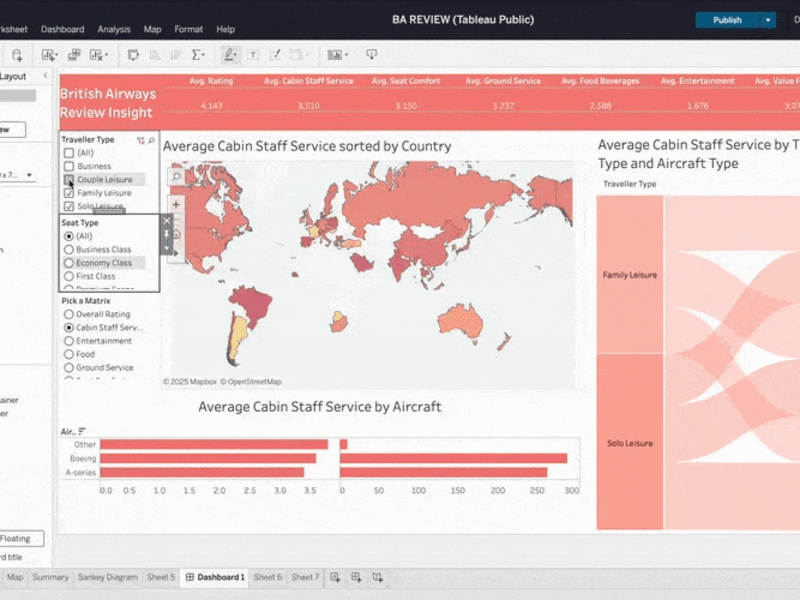
Task: Click the Boeing average rating bar
Action: coord(208,458)
